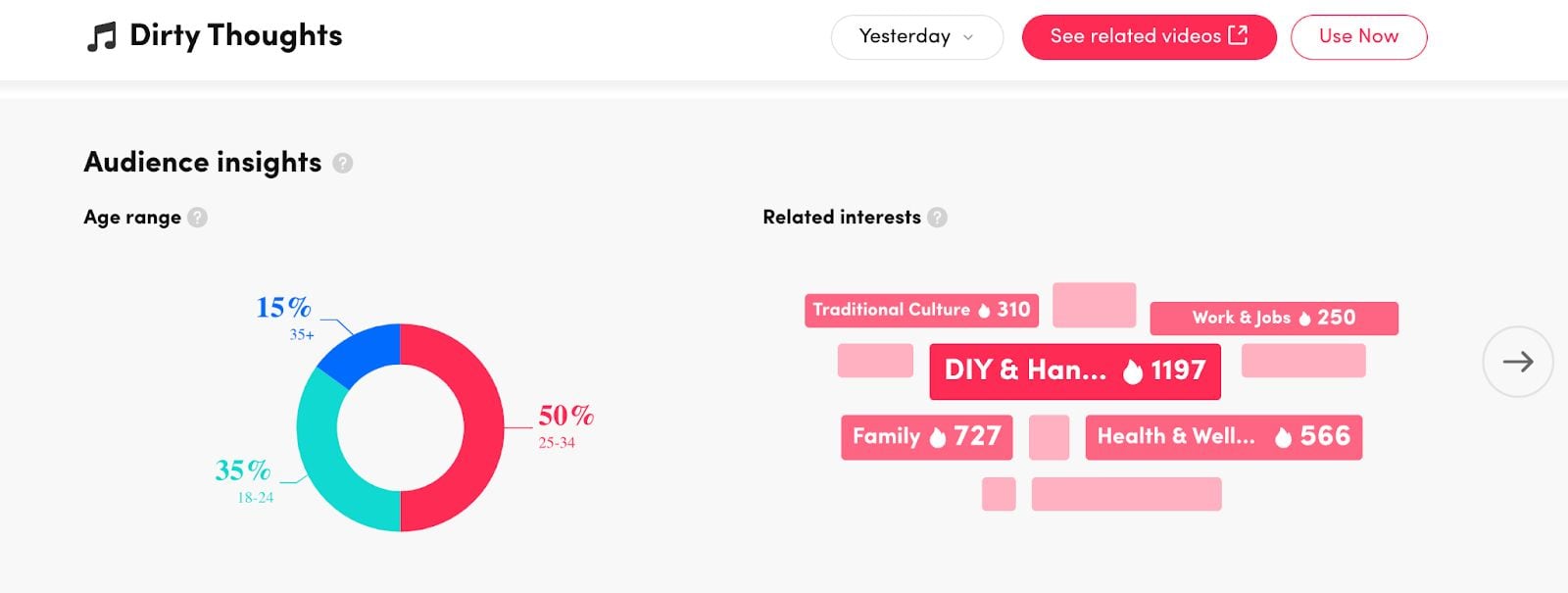Click the external link icon in See related videos
The height and width of the screenshot is (593, 1568).
point(1238,35)
